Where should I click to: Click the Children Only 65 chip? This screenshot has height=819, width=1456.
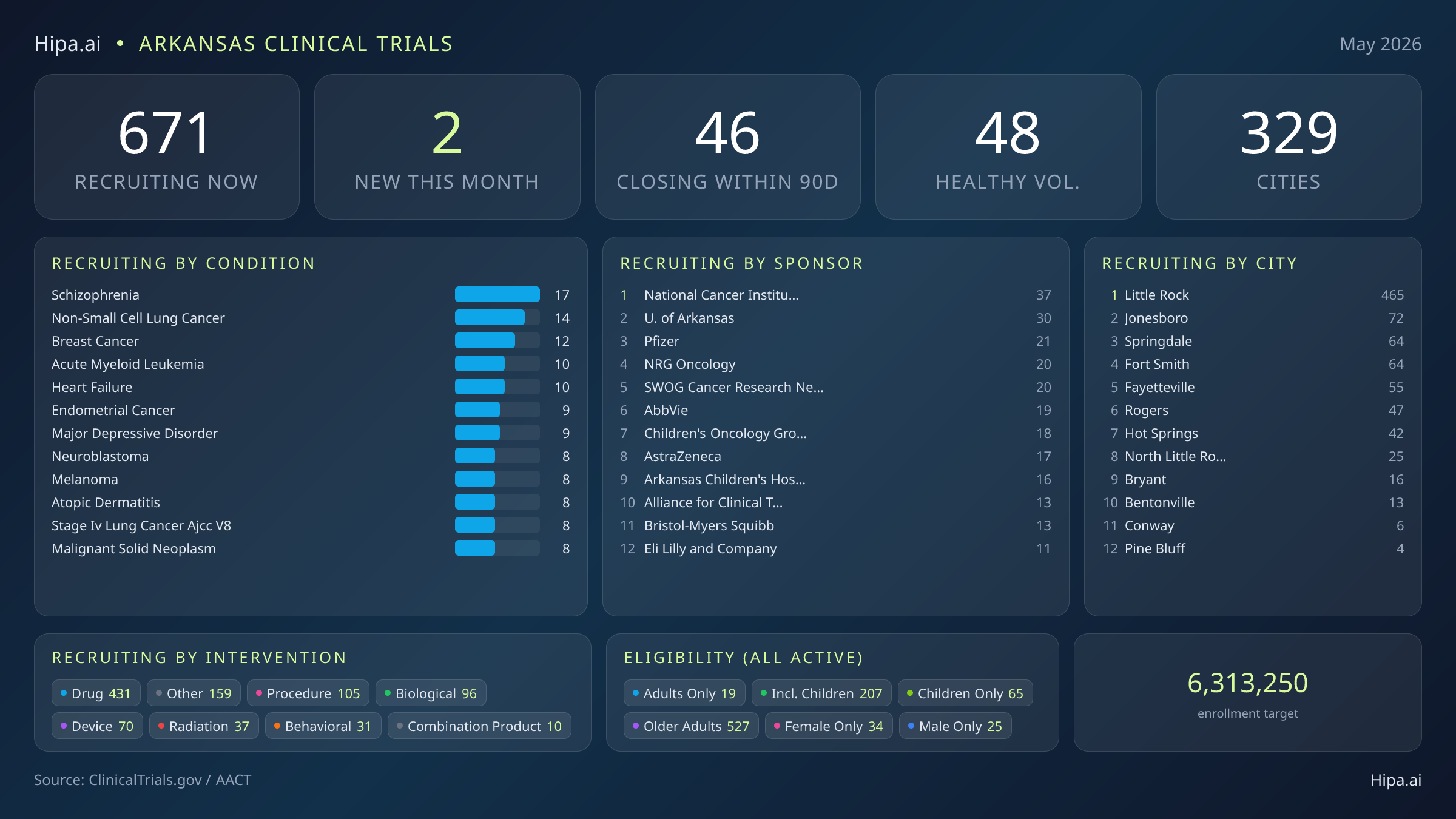[965, 693]
